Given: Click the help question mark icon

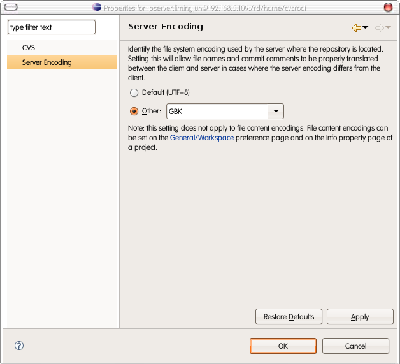Looking at the screenshot, I should tap(19, 346).
